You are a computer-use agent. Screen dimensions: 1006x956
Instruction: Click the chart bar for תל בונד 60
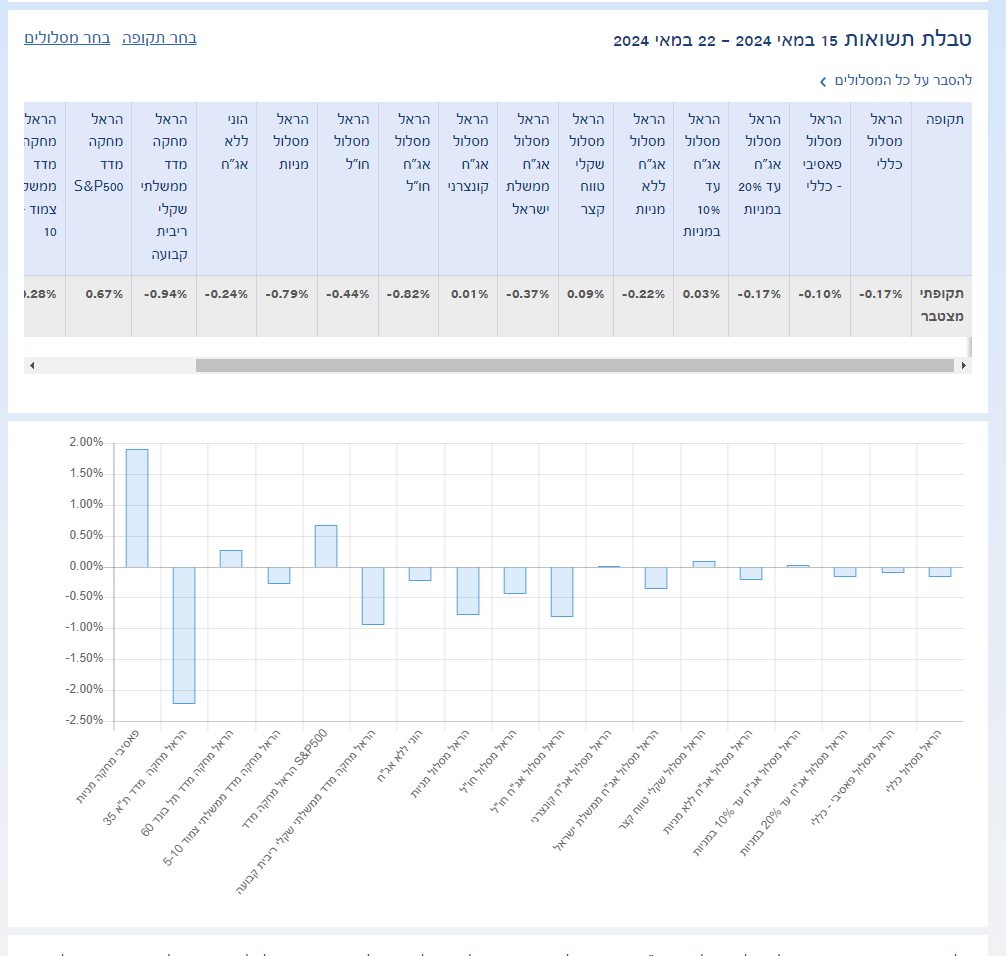(x=231, y=559)
